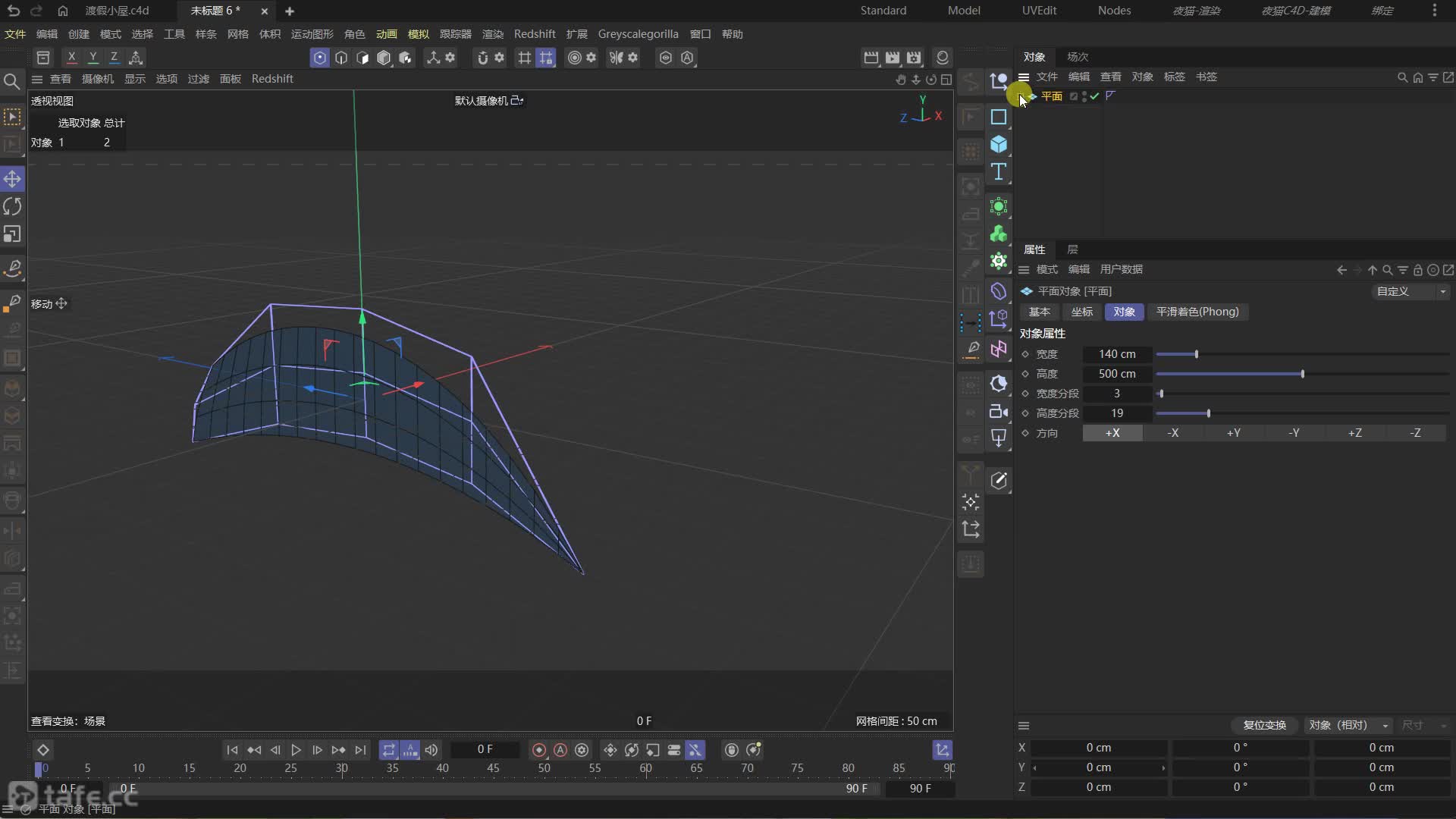Toggle Z axis lock

(114, 57)
